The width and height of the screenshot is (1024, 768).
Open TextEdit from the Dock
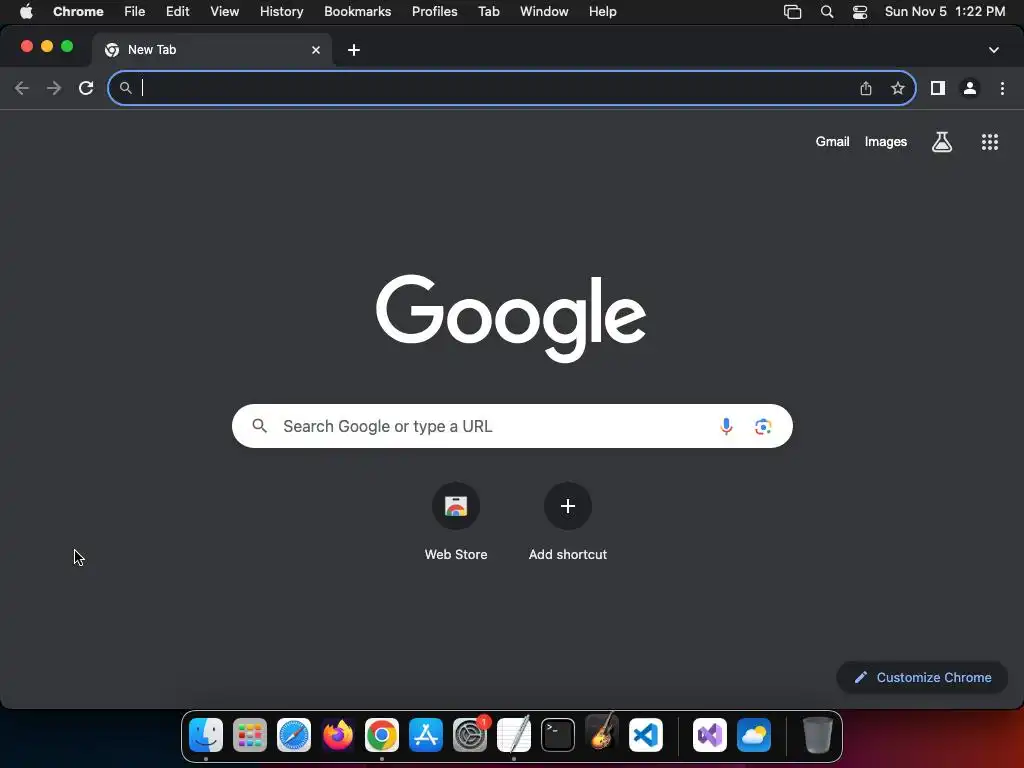[x=514, y=735]
